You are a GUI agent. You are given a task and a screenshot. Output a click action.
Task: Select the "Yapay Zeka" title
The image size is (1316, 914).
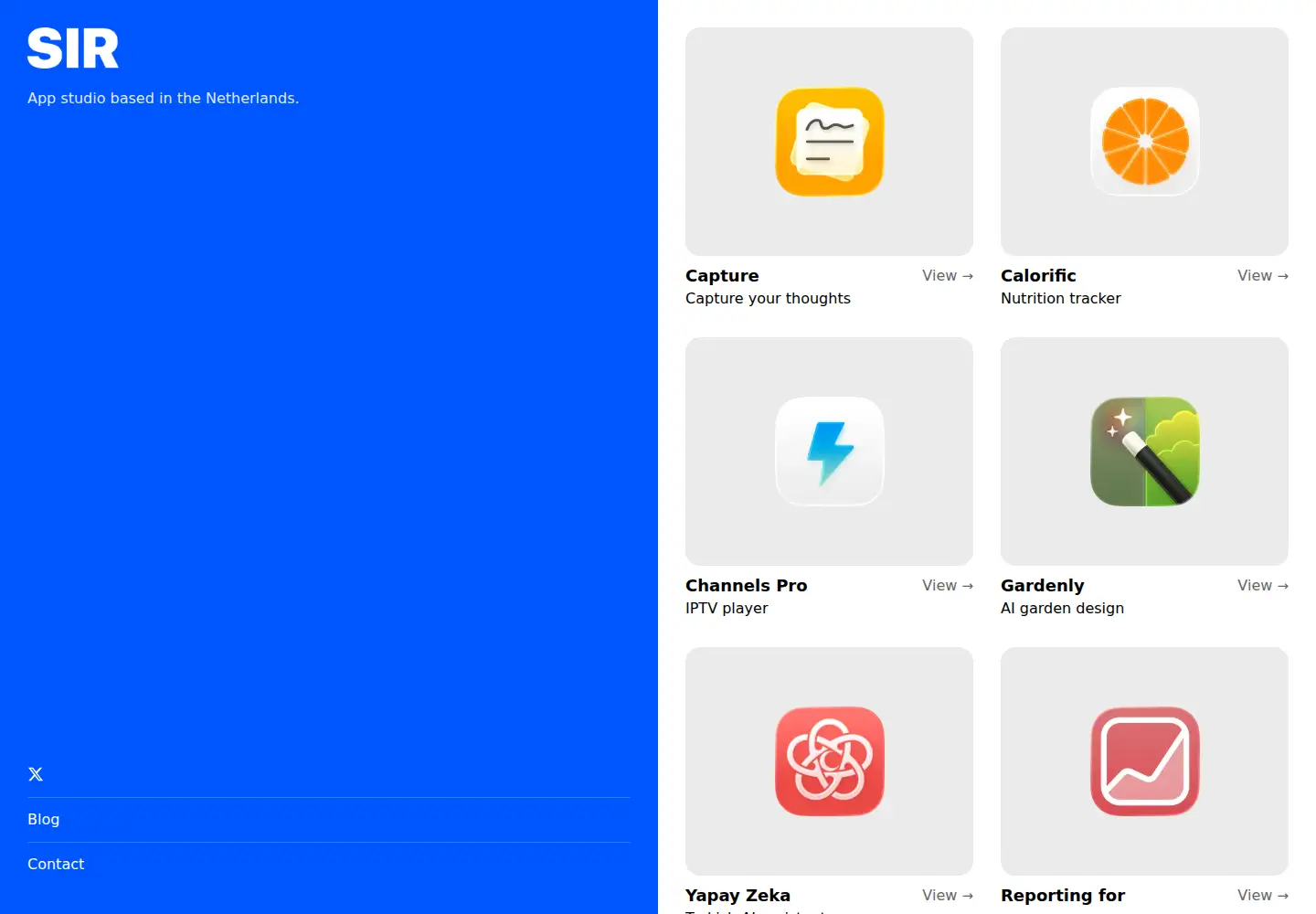738,896
